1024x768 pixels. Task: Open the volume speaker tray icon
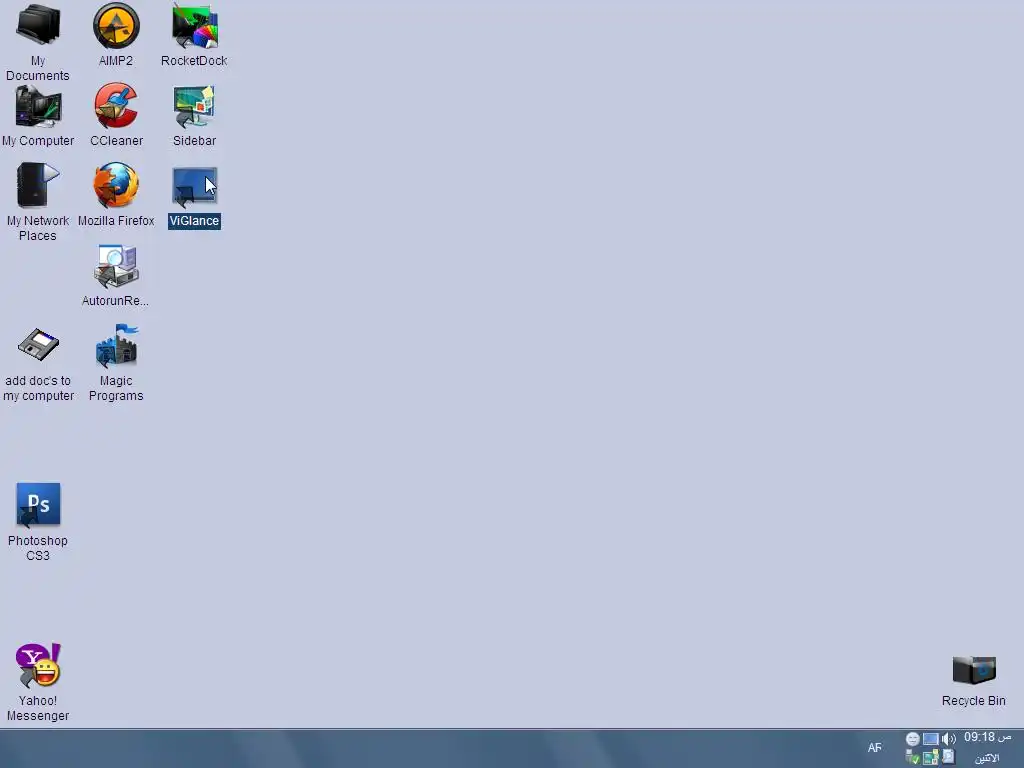[x=949, y=739]
